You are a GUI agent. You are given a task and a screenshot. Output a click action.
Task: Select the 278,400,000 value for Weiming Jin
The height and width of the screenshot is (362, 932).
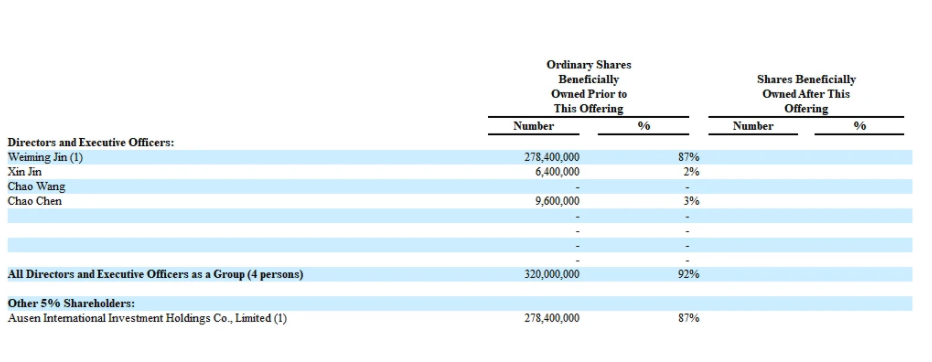point(552,158)
